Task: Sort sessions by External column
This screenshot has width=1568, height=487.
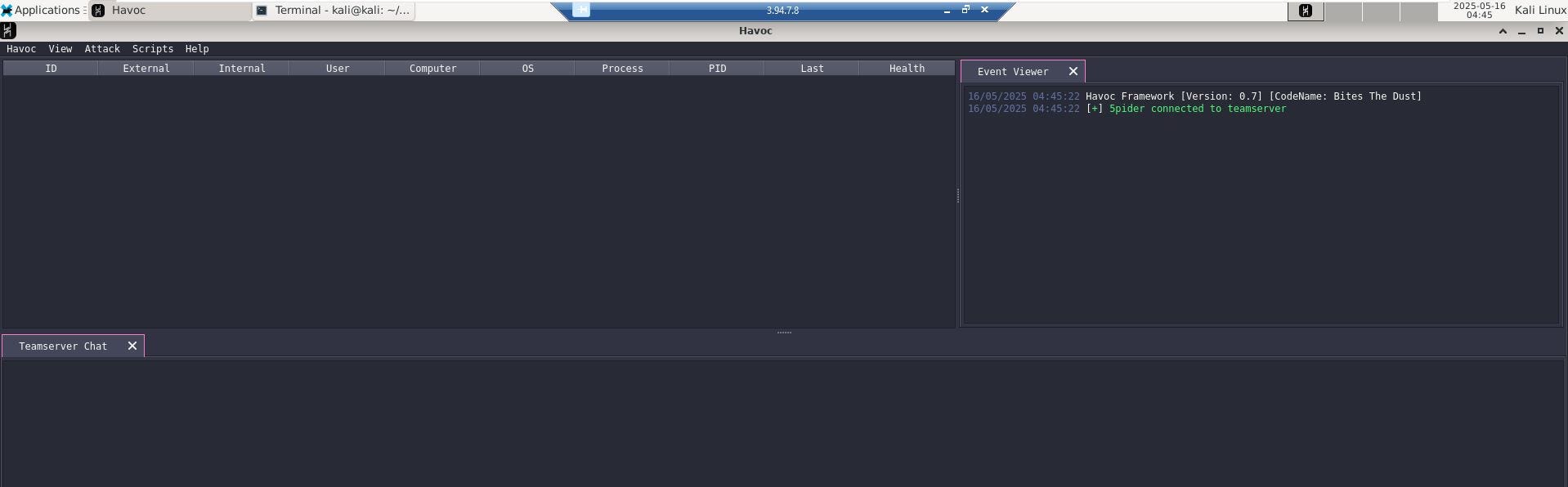Action: pos(146,69)
